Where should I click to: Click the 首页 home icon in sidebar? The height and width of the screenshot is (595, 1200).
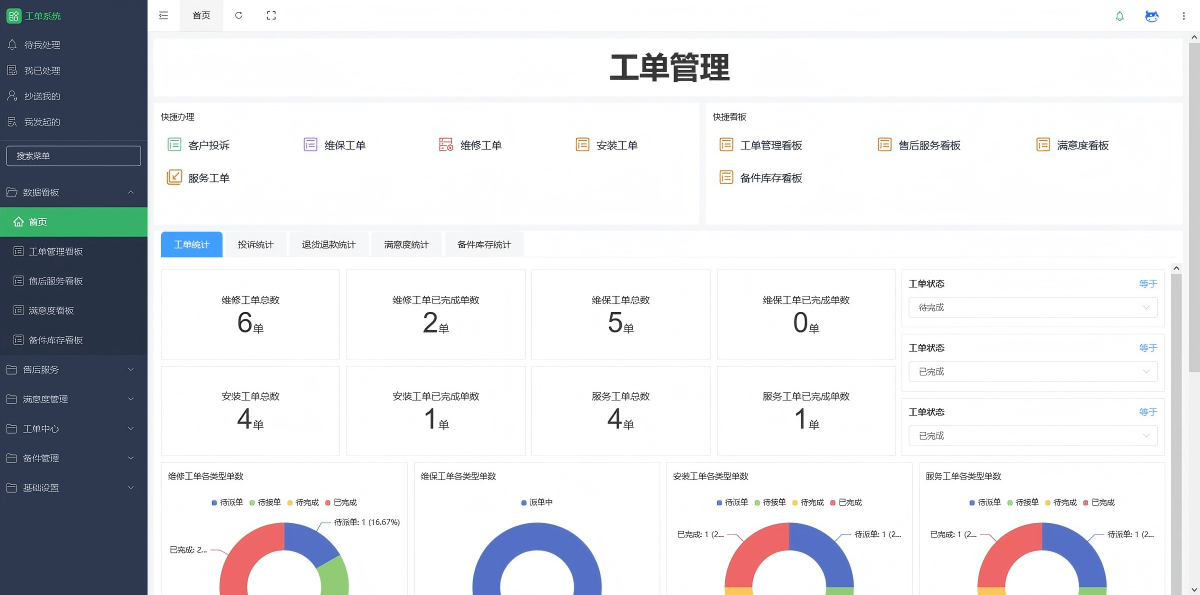click(18, 222)
